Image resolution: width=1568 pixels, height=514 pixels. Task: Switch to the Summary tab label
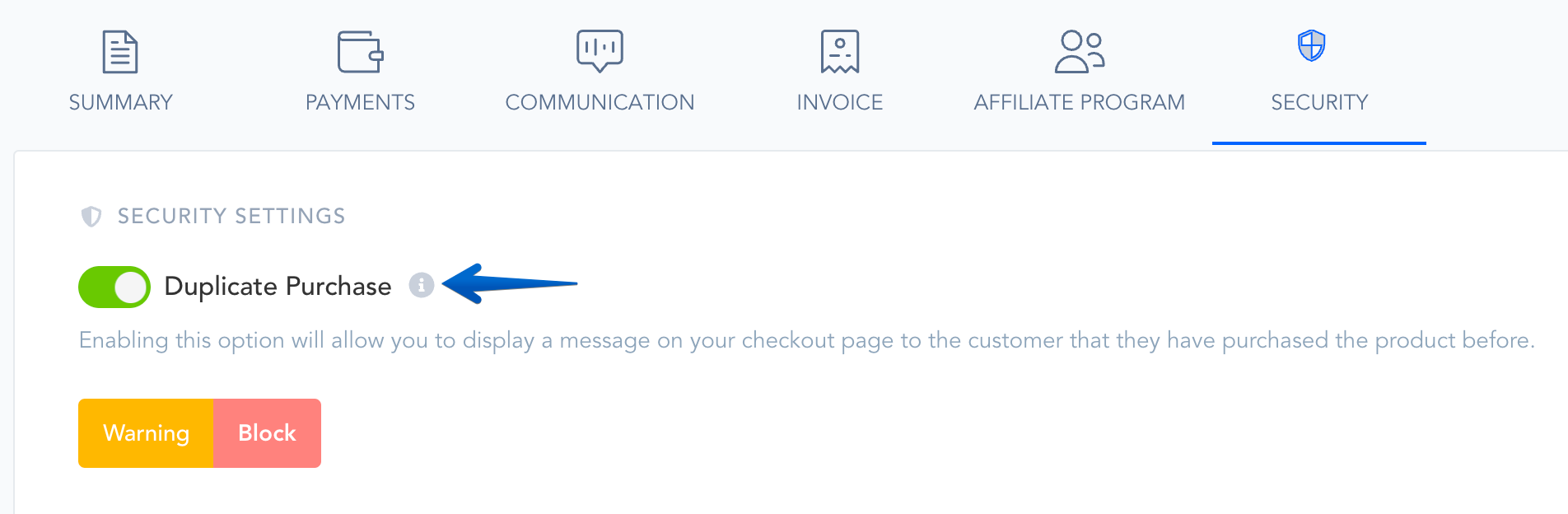click(x=120, y=102)
